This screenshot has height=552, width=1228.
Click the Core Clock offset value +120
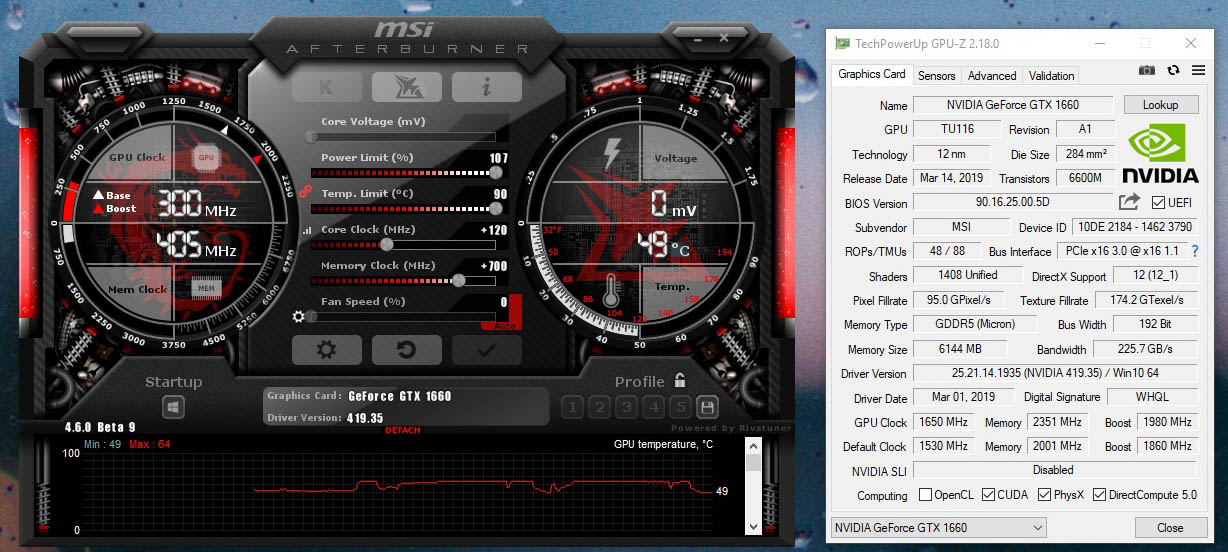pyautogui.click(x=494, y=230)
